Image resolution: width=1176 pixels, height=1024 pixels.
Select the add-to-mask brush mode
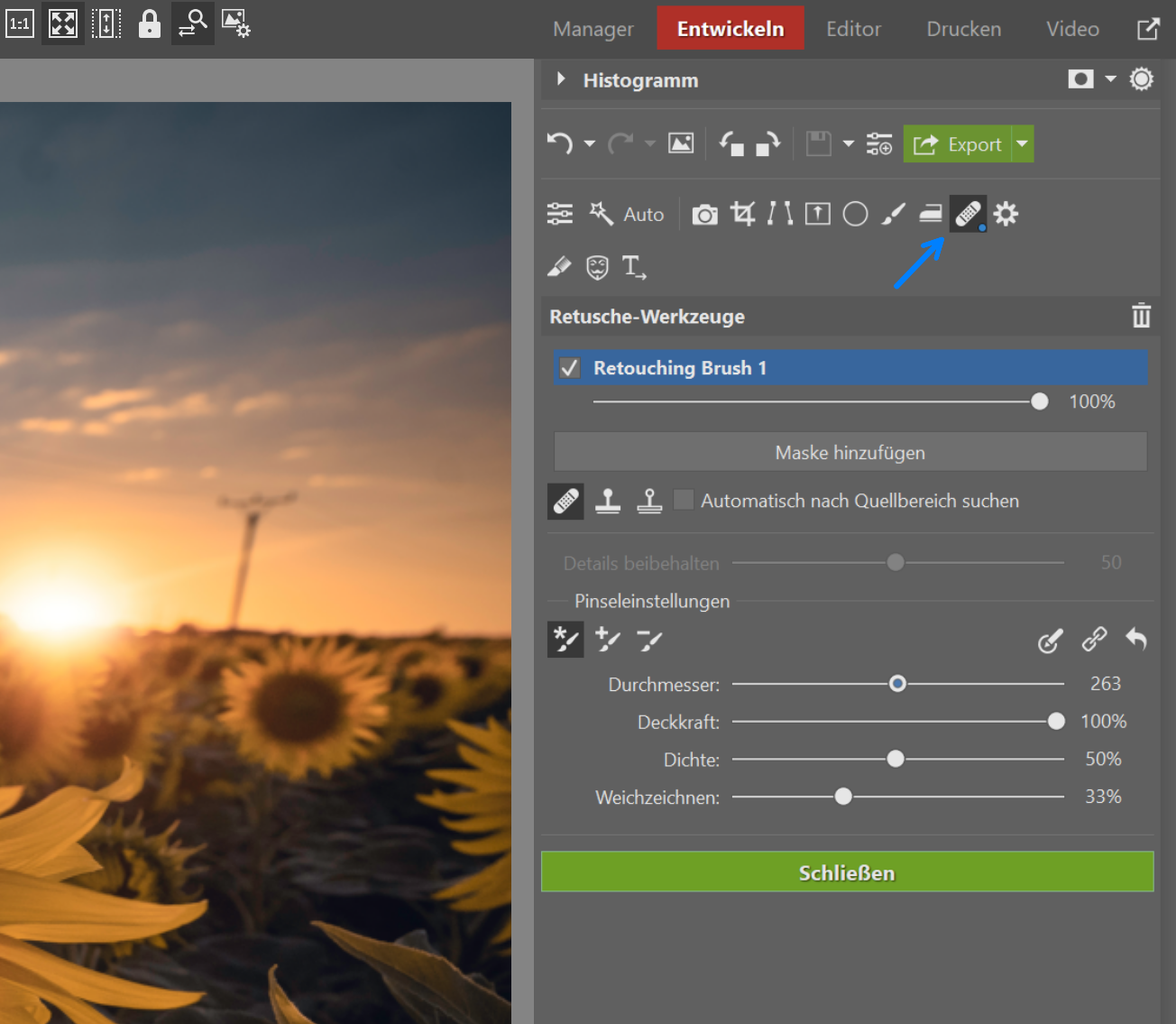(608, 640)
